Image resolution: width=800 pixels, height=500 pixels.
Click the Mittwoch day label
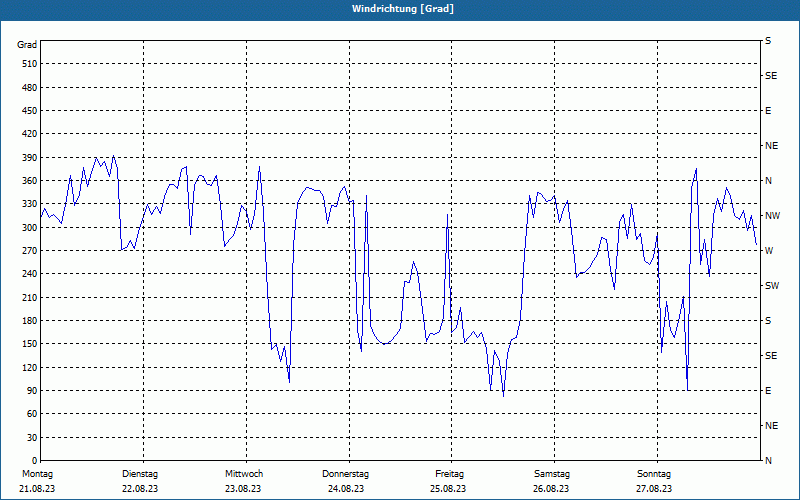(244, 474)
